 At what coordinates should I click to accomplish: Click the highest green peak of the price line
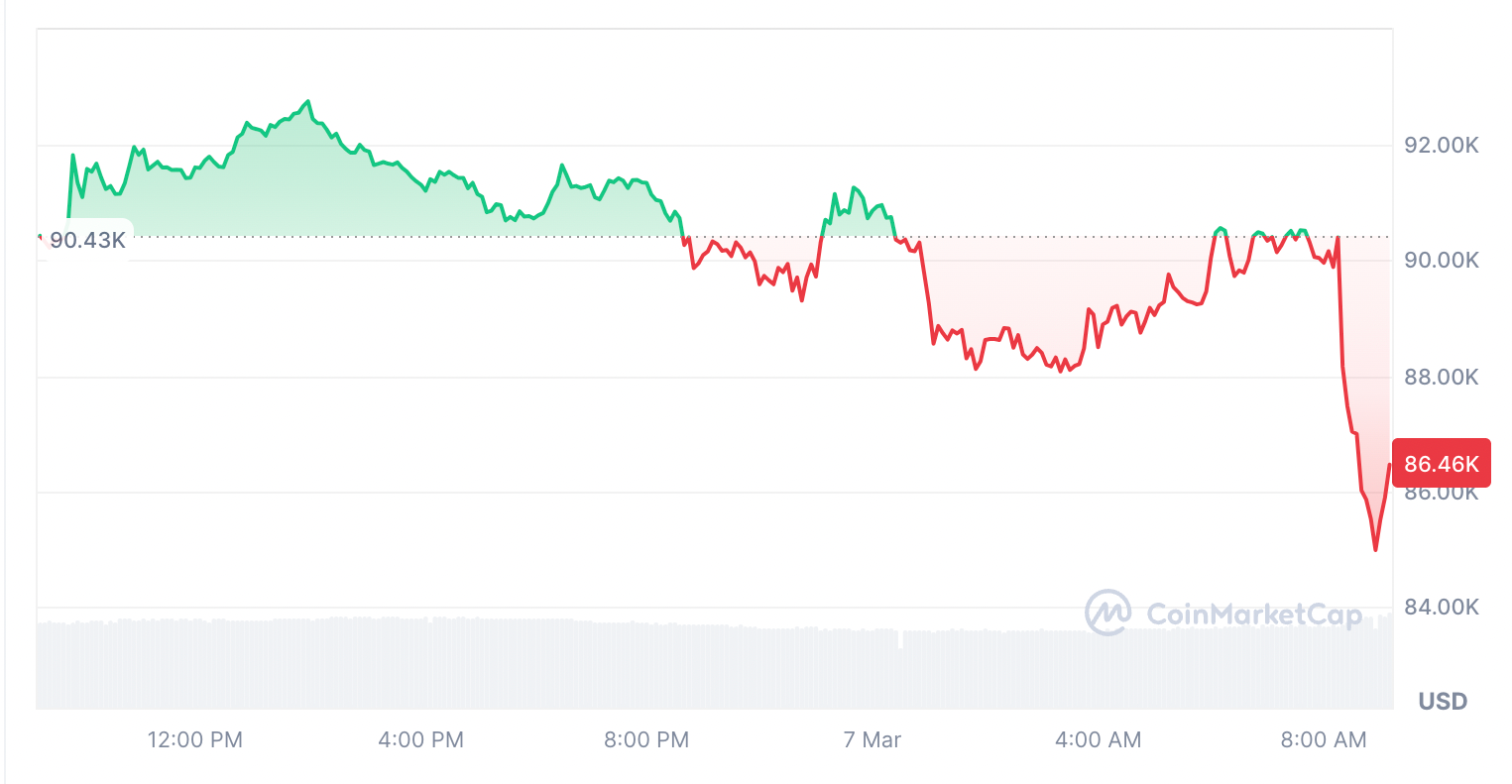(x=308, y=101)
